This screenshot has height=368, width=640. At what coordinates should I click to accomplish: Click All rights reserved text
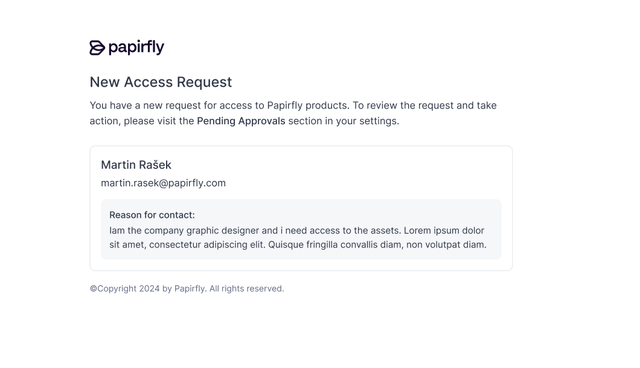point(247,289)
